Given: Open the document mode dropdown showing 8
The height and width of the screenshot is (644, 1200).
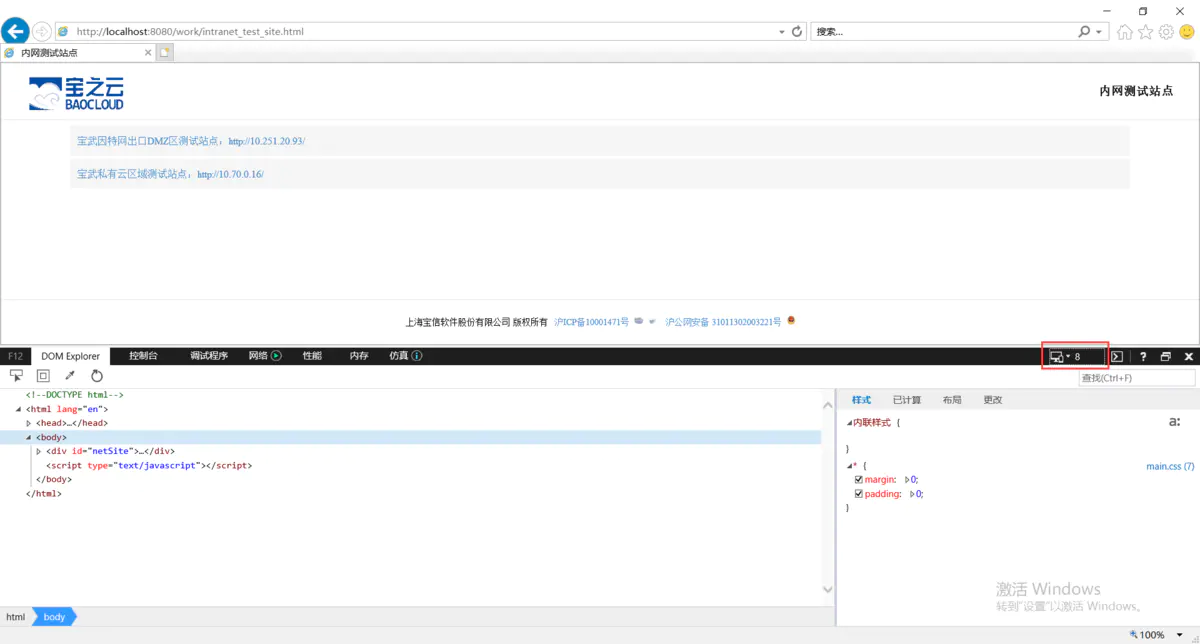Looking at the screenshot, I should (1075, 357).
